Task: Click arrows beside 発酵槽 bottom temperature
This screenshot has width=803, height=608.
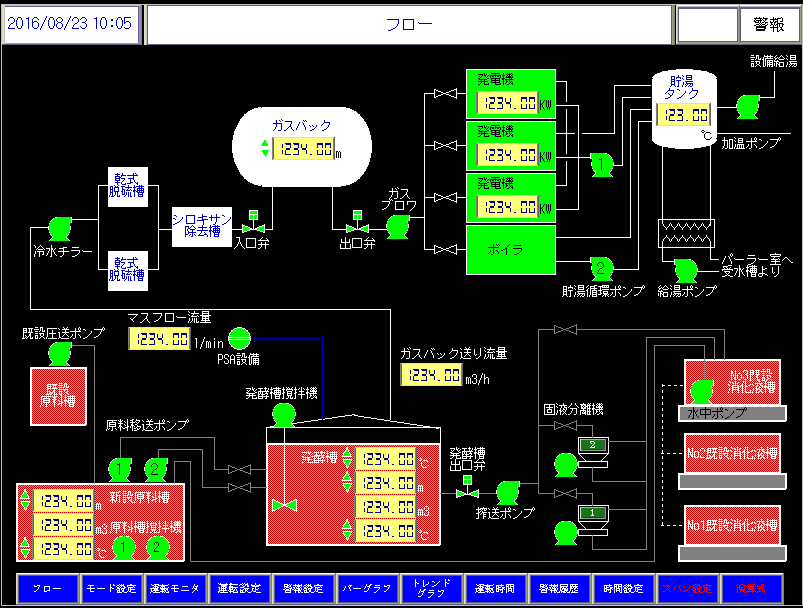Action: click(x=347, y=530)
